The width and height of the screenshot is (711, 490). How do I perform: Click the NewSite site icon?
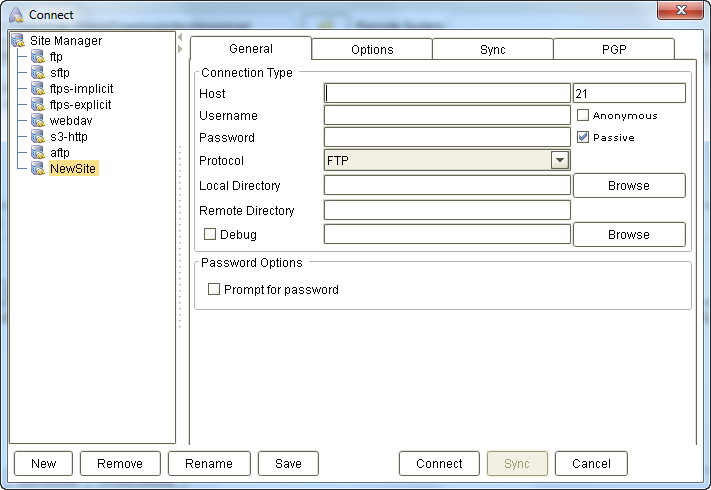pos(38,169)
